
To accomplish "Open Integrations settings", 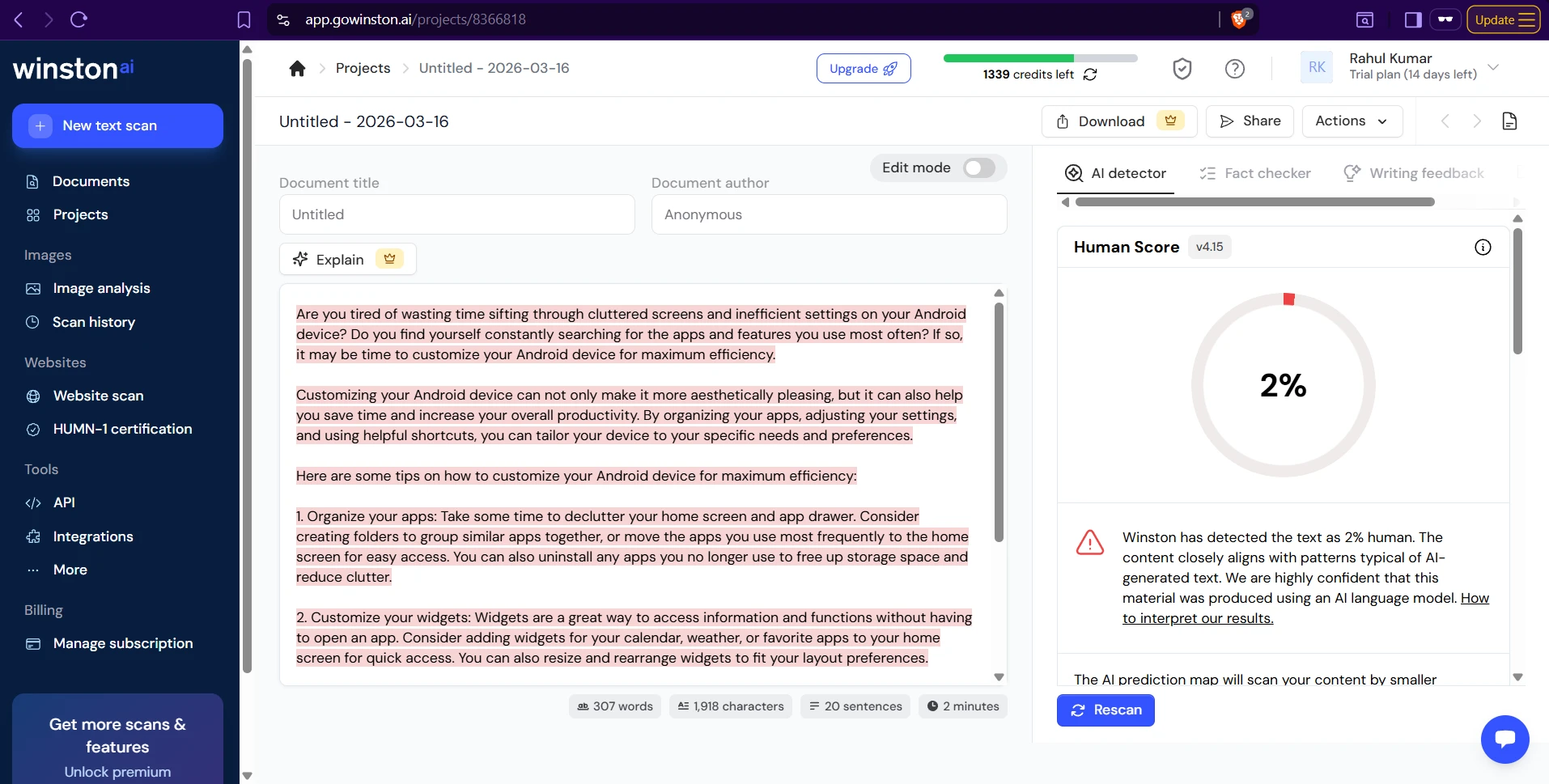I will [92, 536].
